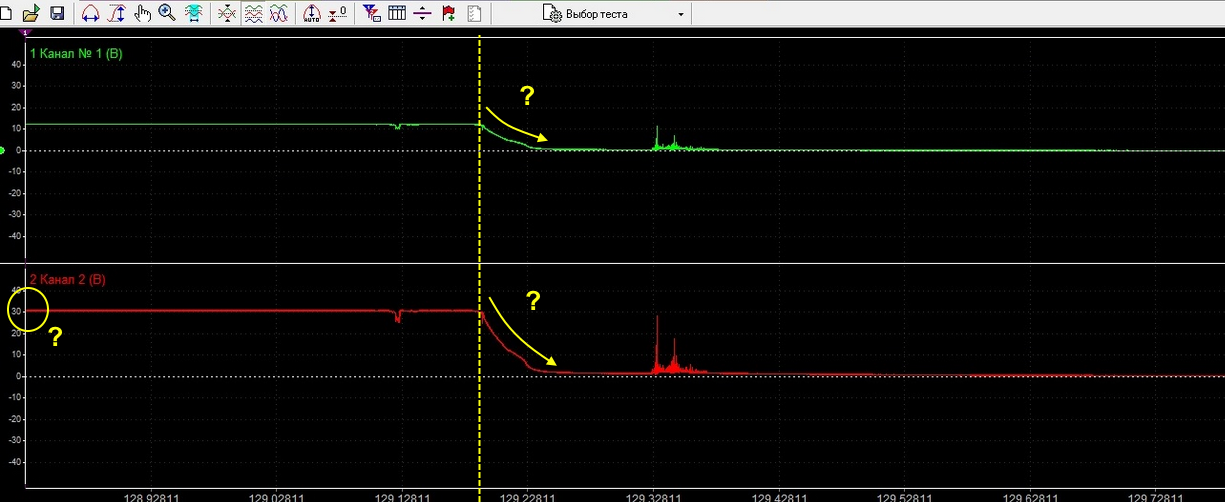Viewport: 1225px width, 502px height.
Task: Open a file with the folder icon
Action: (31, 13)
